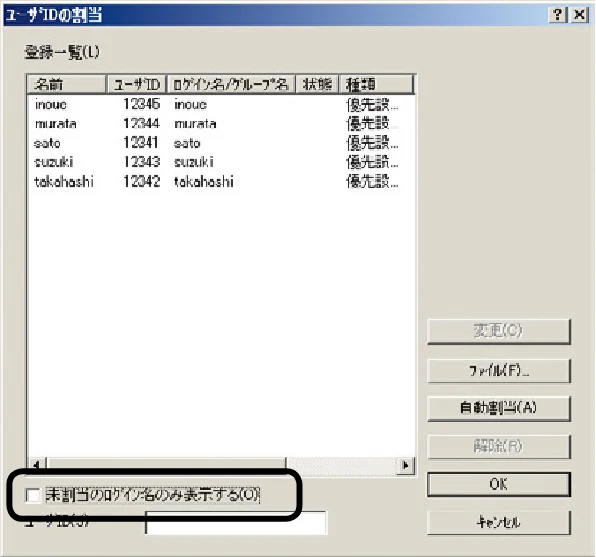Click login name murata cell
The width and height of the screenshot is (596, 557).
click(195, 124)
